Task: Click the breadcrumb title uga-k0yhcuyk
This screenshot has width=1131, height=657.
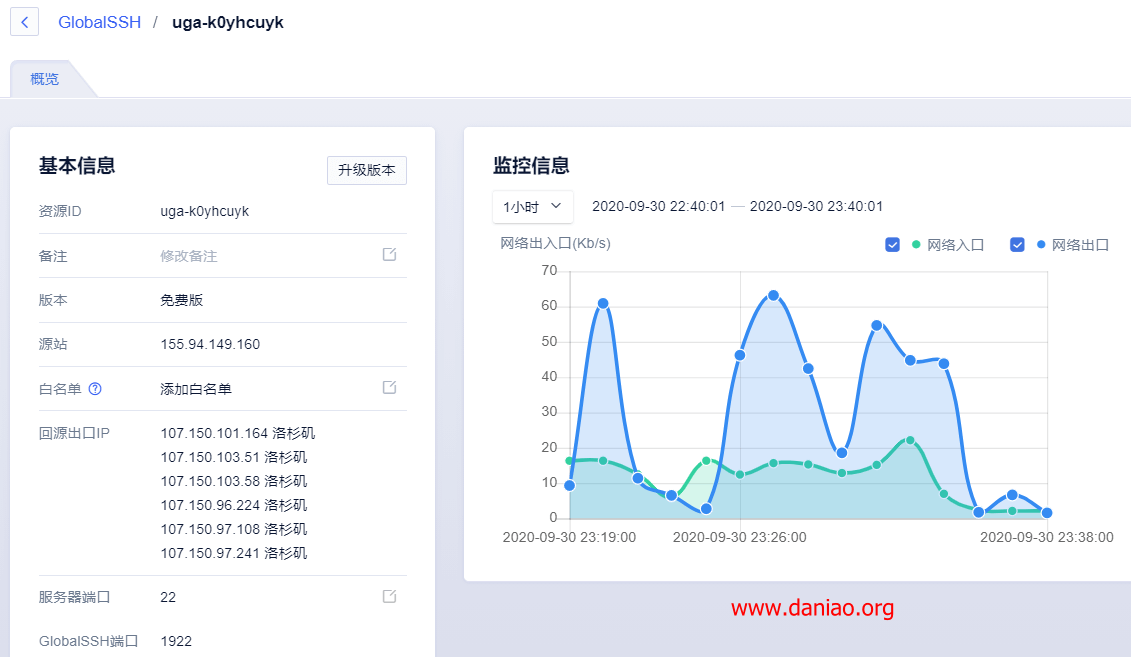Action: tap(228, 22)
